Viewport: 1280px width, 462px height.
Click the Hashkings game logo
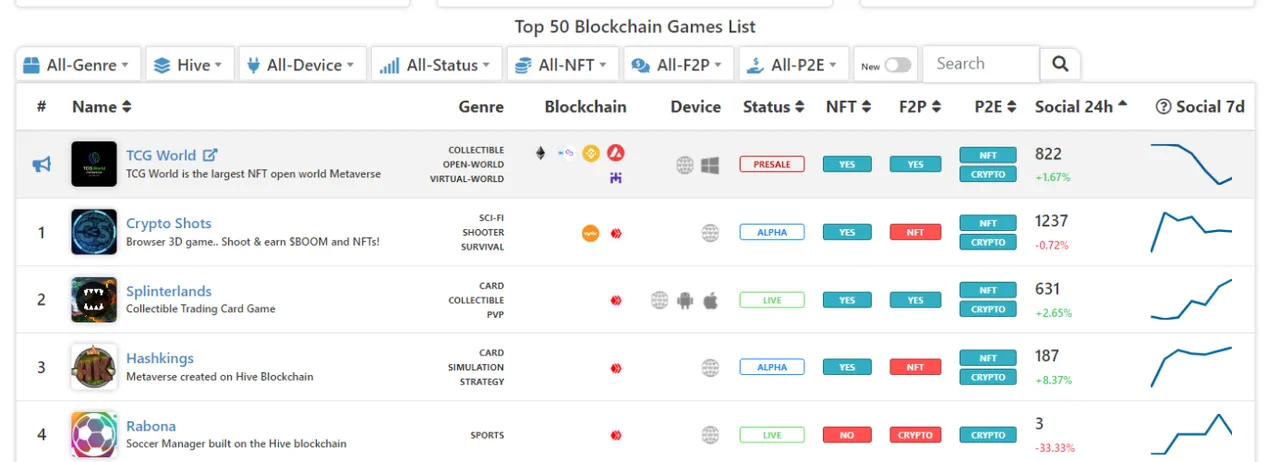[94, 367]
